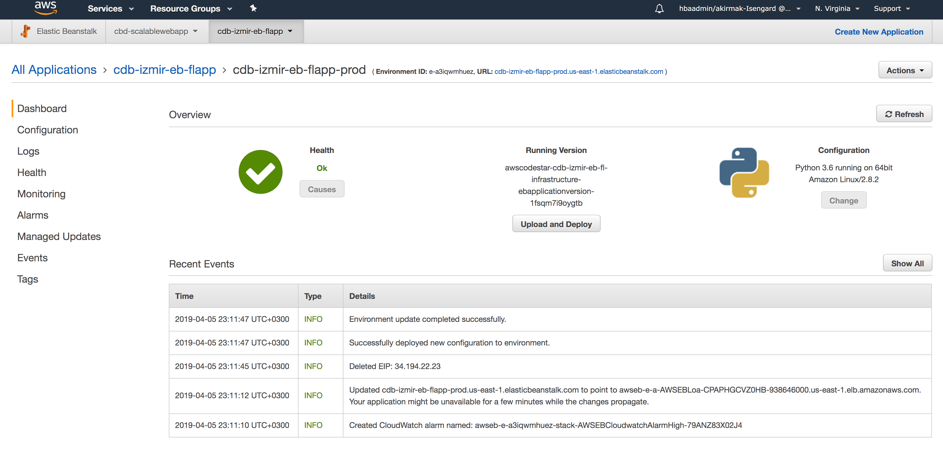The width and height of the screenshot is (943, 452).
Task: Open the Support dropdown menu
Action: tap(891, 9)
